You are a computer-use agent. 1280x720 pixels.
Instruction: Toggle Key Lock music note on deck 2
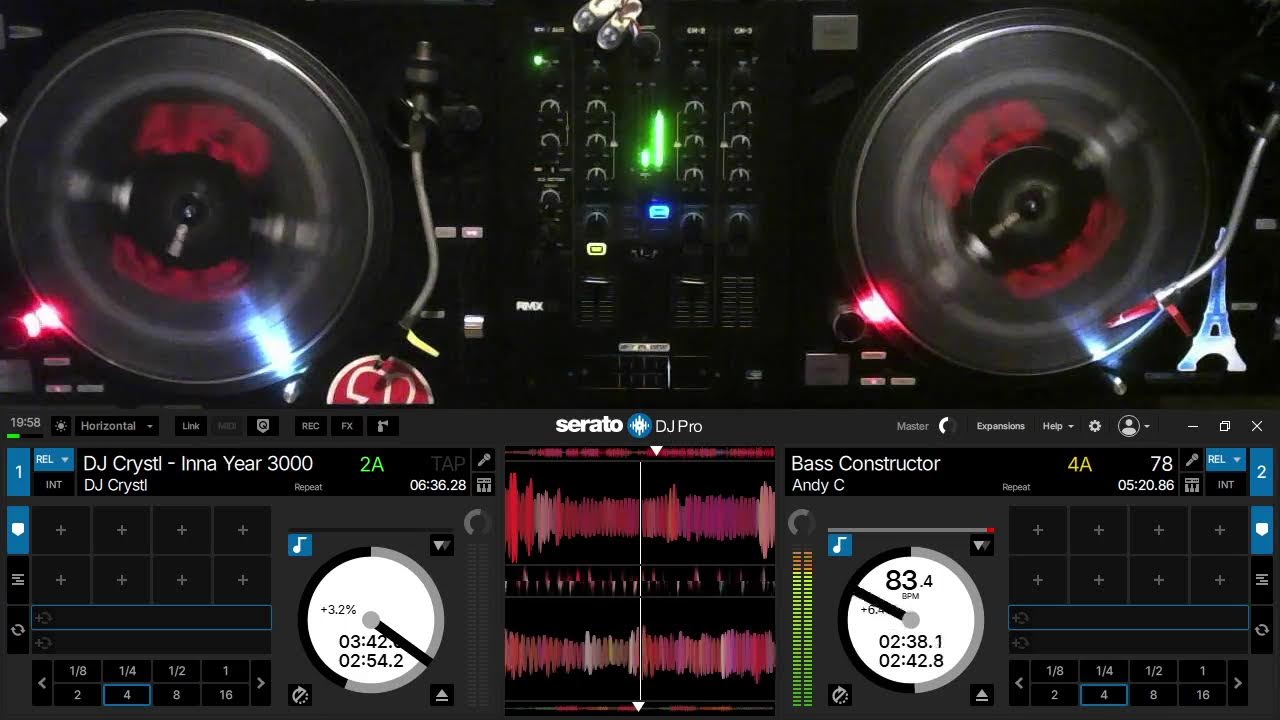840,545
